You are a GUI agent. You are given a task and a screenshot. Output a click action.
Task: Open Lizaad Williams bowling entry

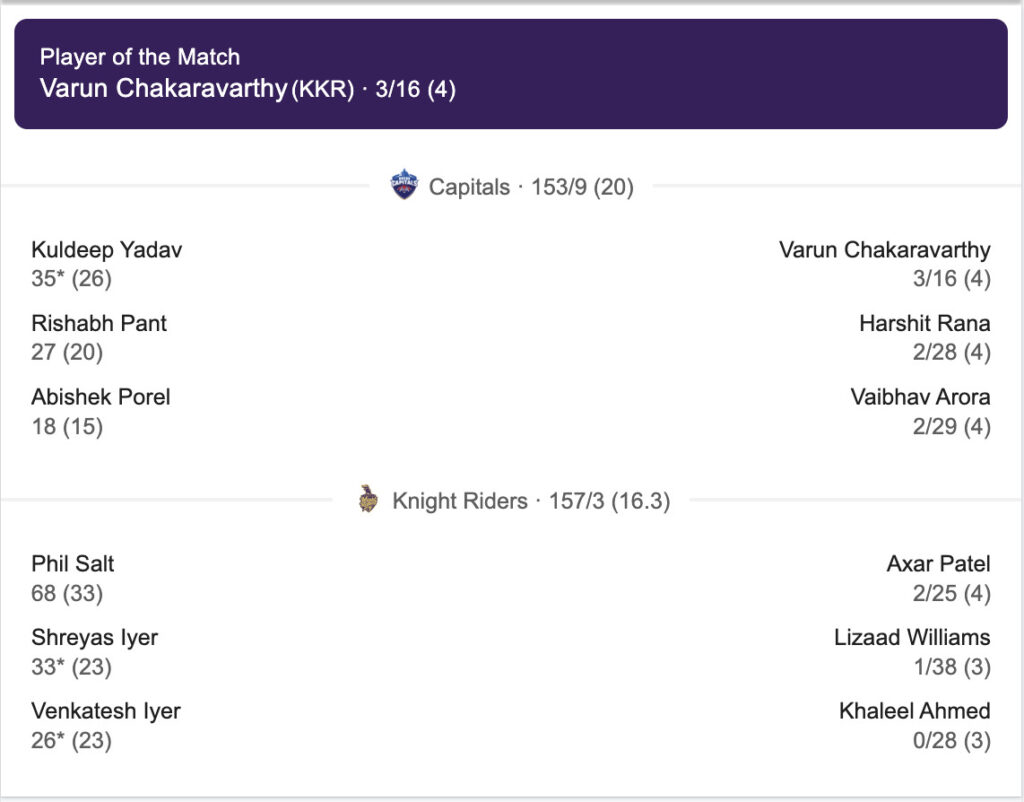(912, 638)
